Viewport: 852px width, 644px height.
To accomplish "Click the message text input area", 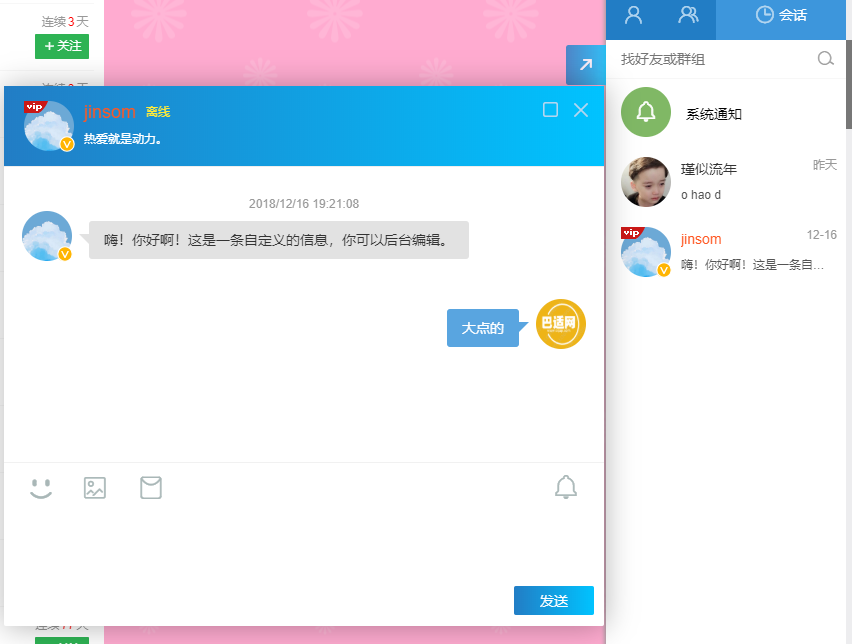I will pos(300,545).
